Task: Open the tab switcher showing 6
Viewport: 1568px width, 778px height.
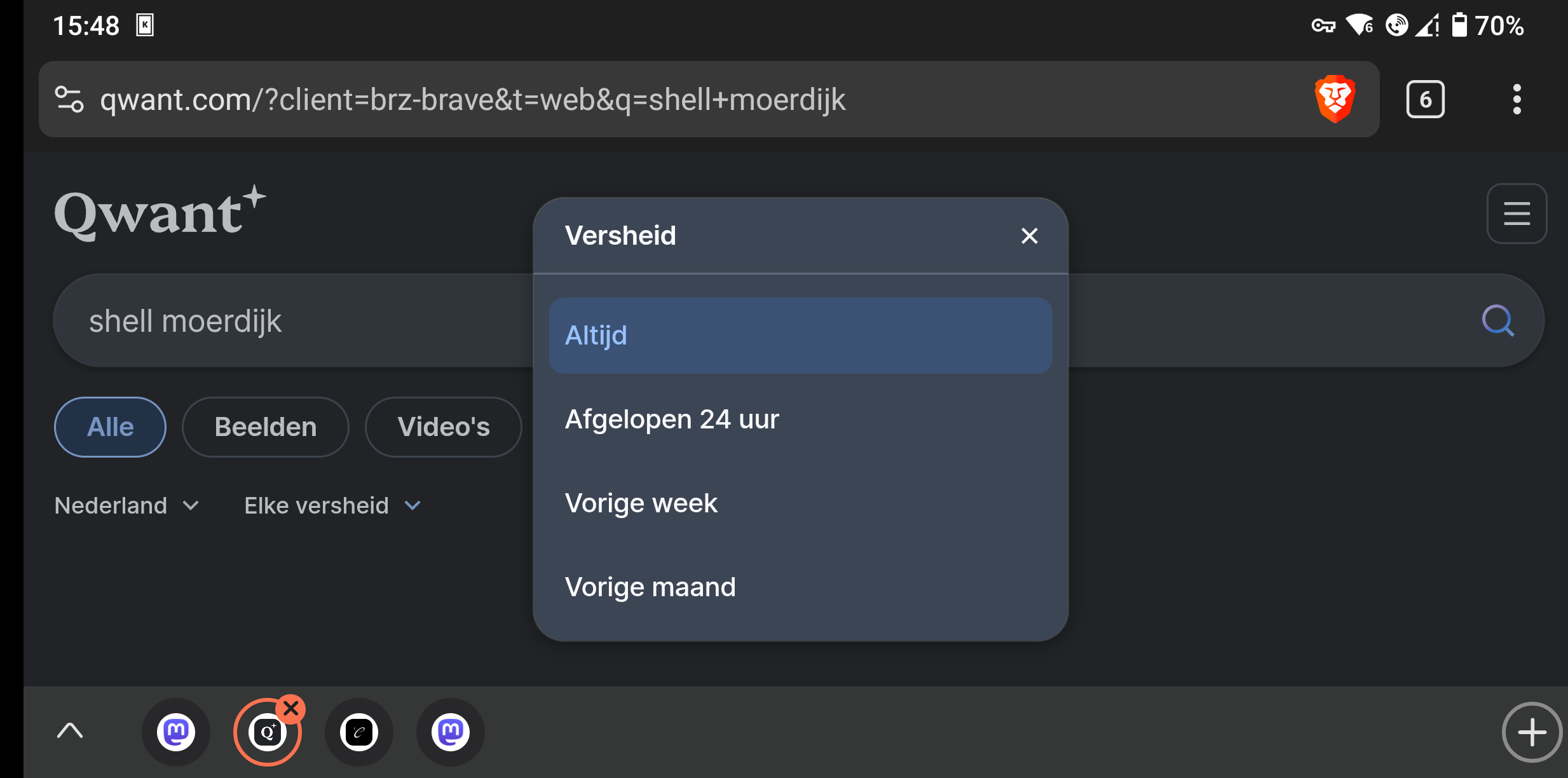Action: (1425, 99)
